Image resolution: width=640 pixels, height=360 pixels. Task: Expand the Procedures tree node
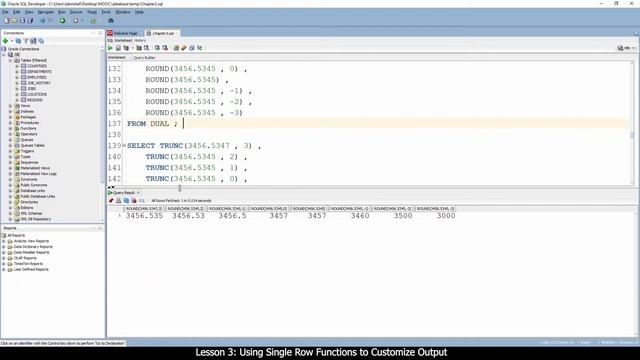11,122
